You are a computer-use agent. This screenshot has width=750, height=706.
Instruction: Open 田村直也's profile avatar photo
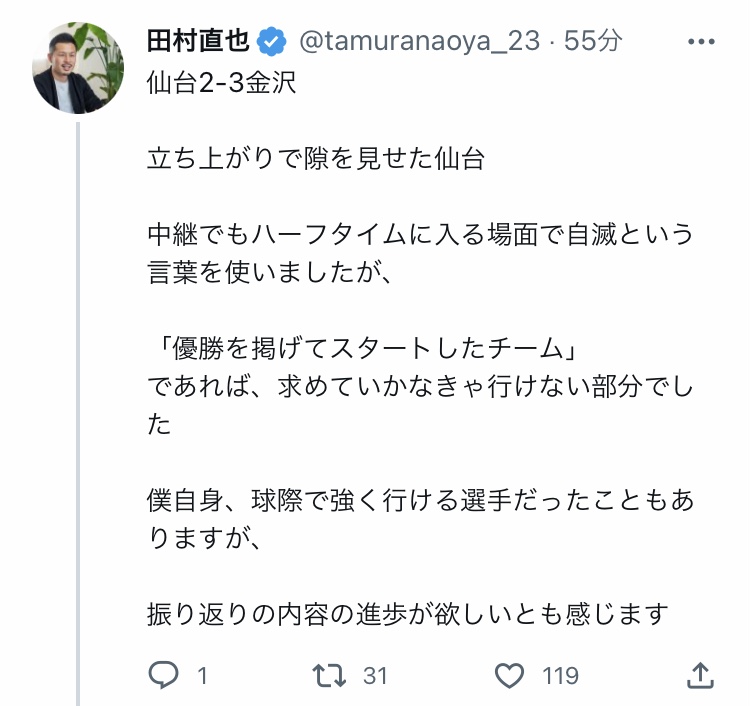[78, 67]
